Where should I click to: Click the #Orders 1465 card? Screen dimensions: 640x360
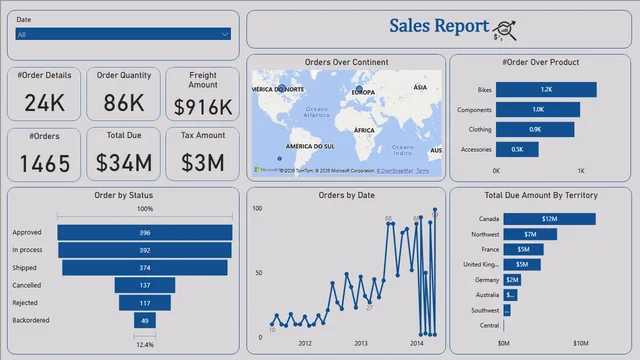click(x=44, y=154)
